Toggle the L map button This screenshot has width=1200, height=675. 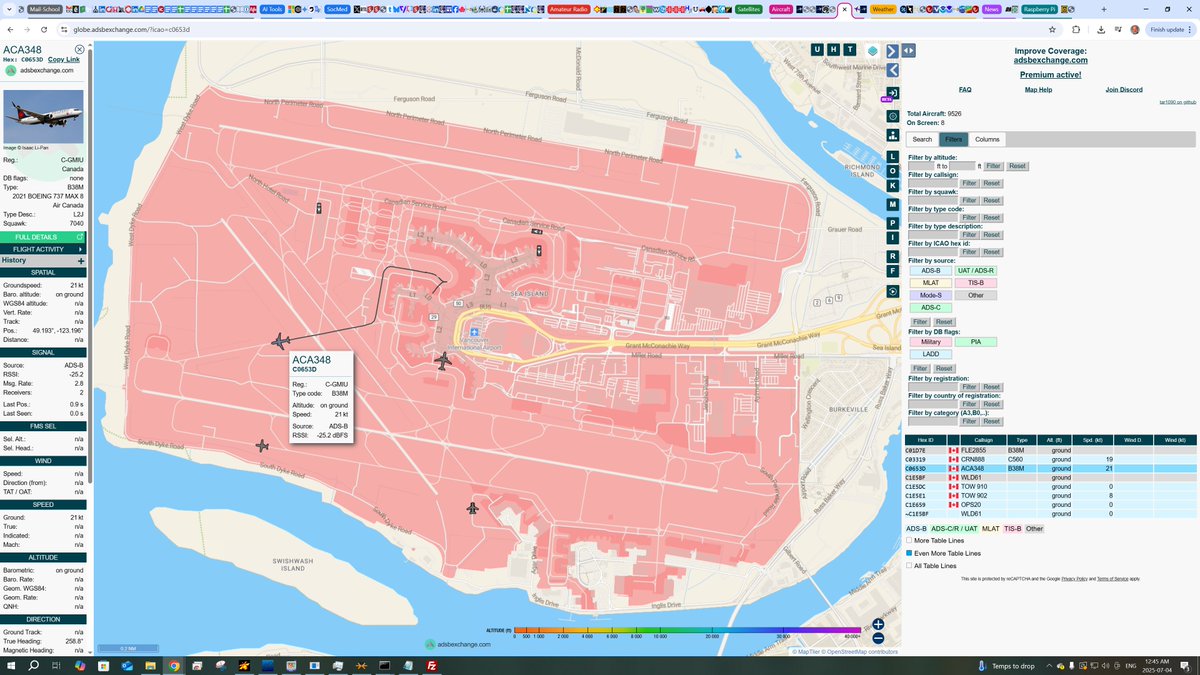(892, 157)
